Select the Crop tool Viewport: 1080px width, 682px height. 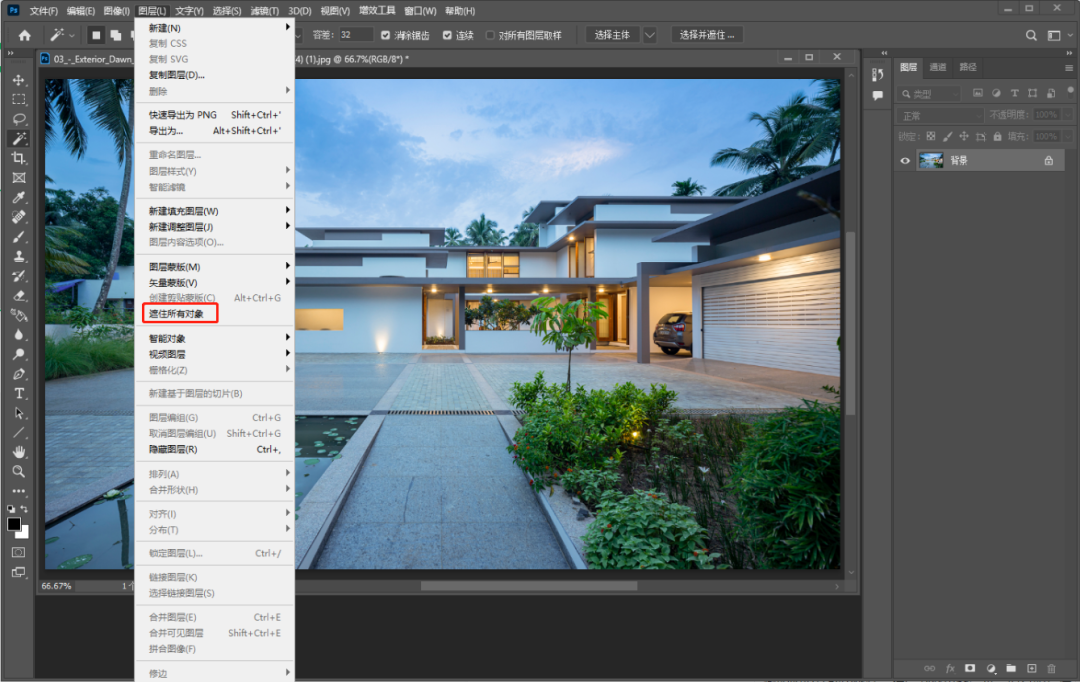(x=19, y=158)
